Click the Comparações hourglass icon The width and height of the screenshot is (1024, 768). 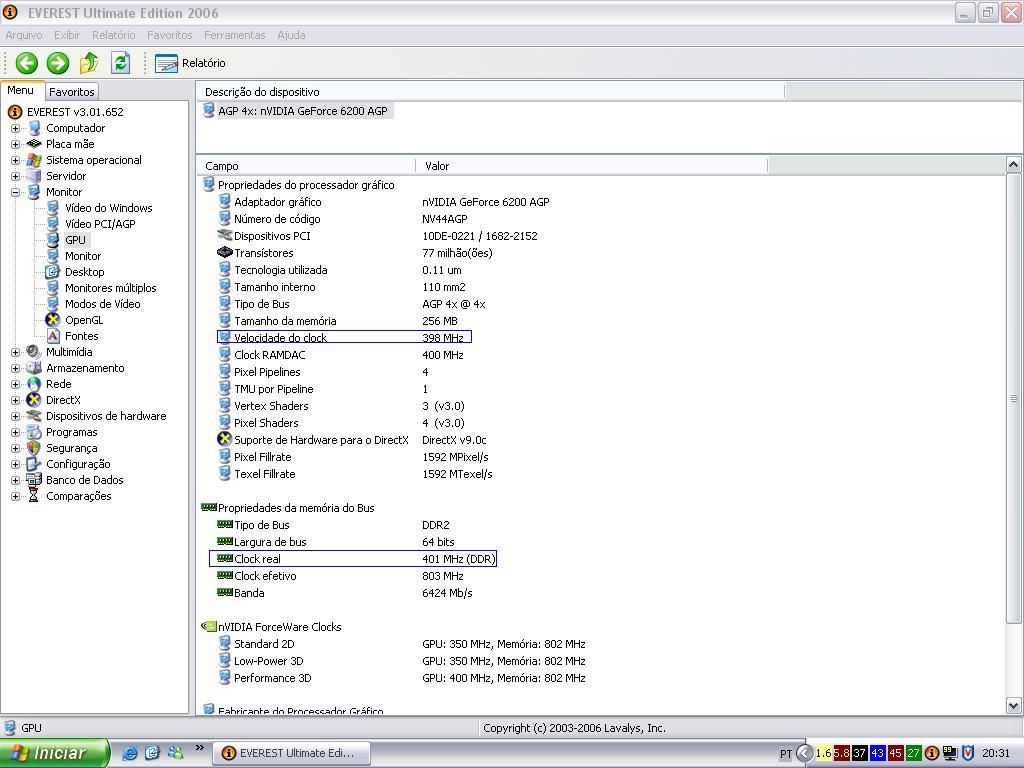tap(34, 496)
